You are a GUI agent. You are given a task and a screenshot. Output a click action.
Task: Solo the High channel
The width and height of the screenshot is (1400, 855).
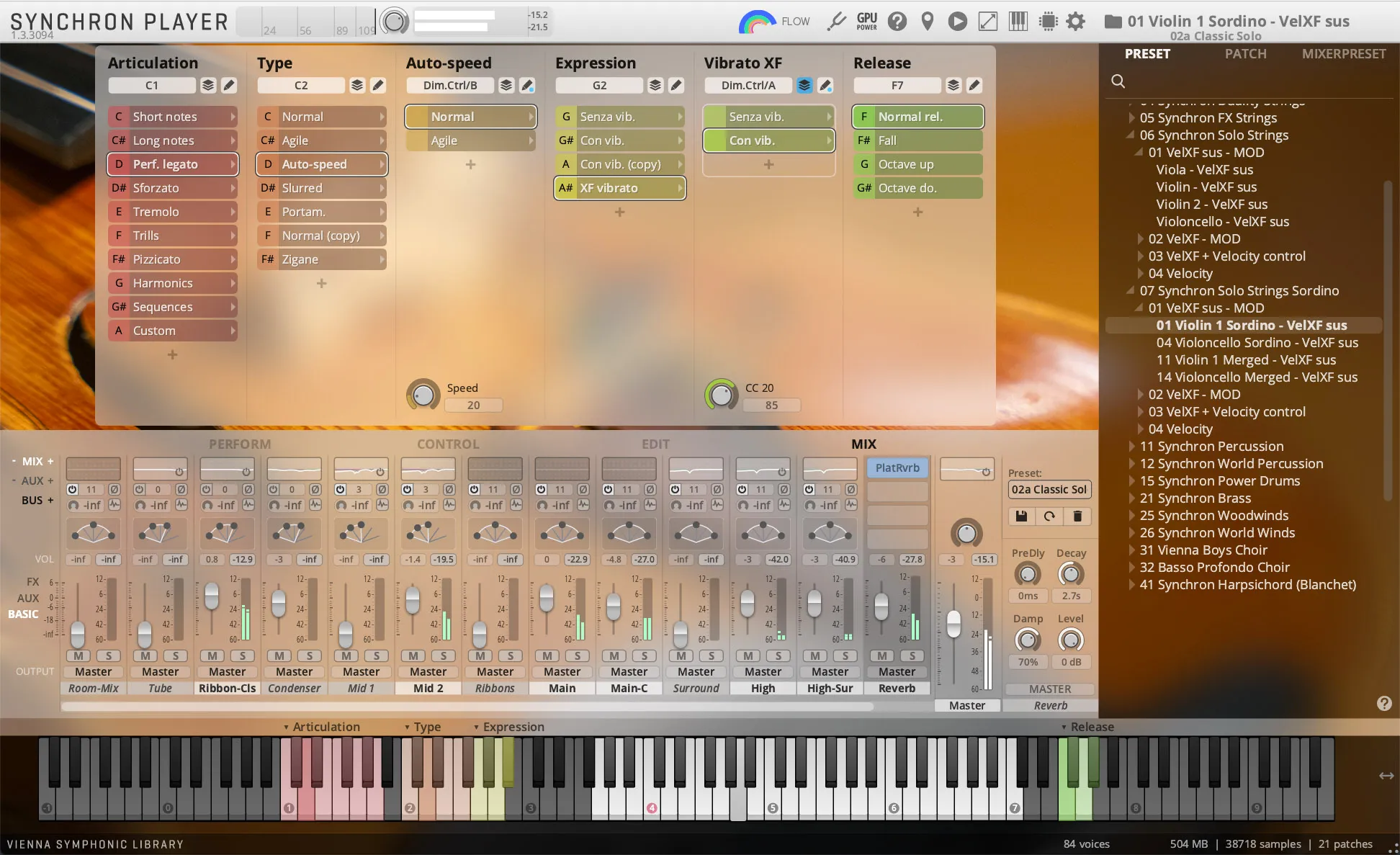click(778, 655)
